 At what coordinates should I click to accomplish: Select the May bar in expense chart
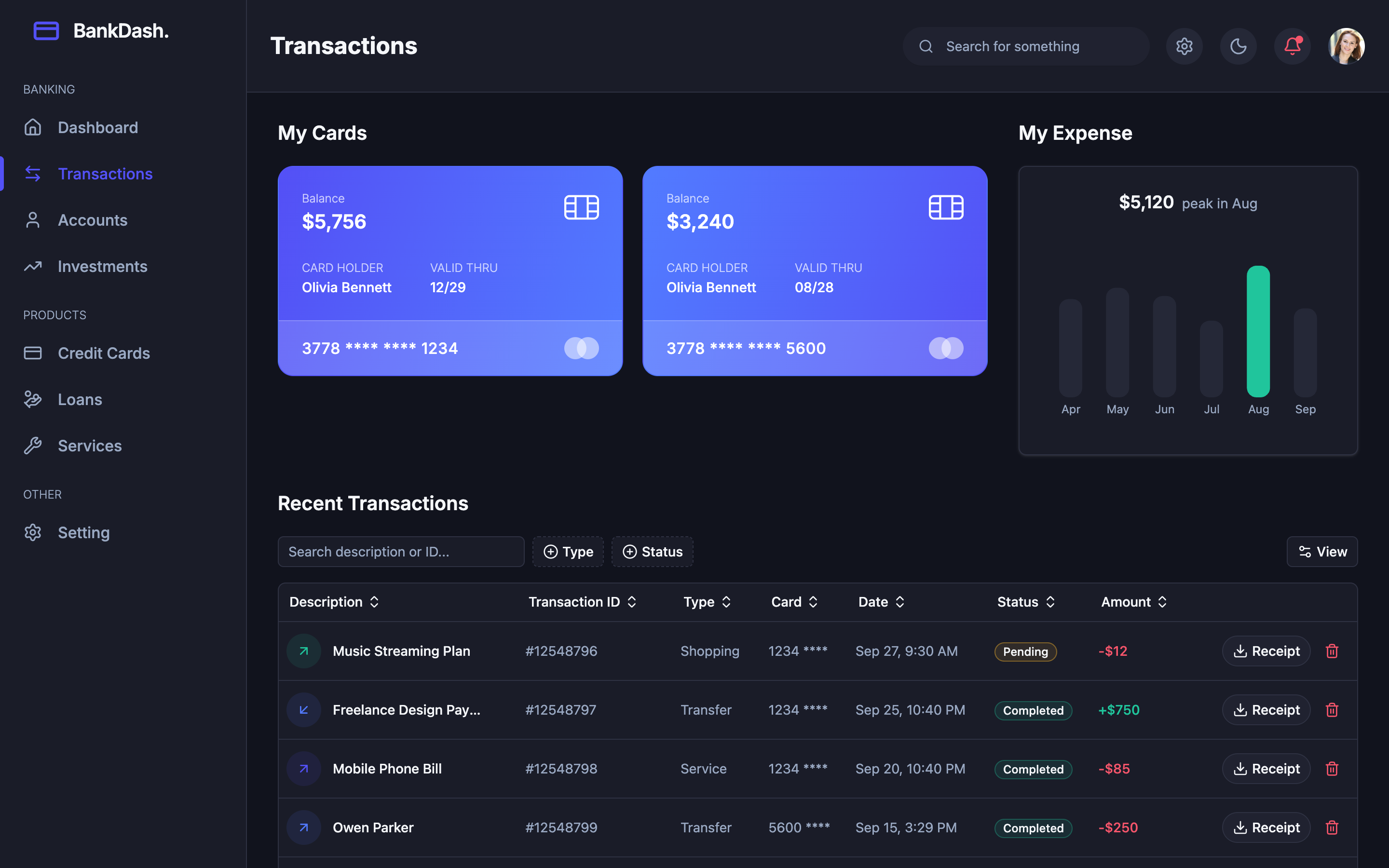(1117, 342)
